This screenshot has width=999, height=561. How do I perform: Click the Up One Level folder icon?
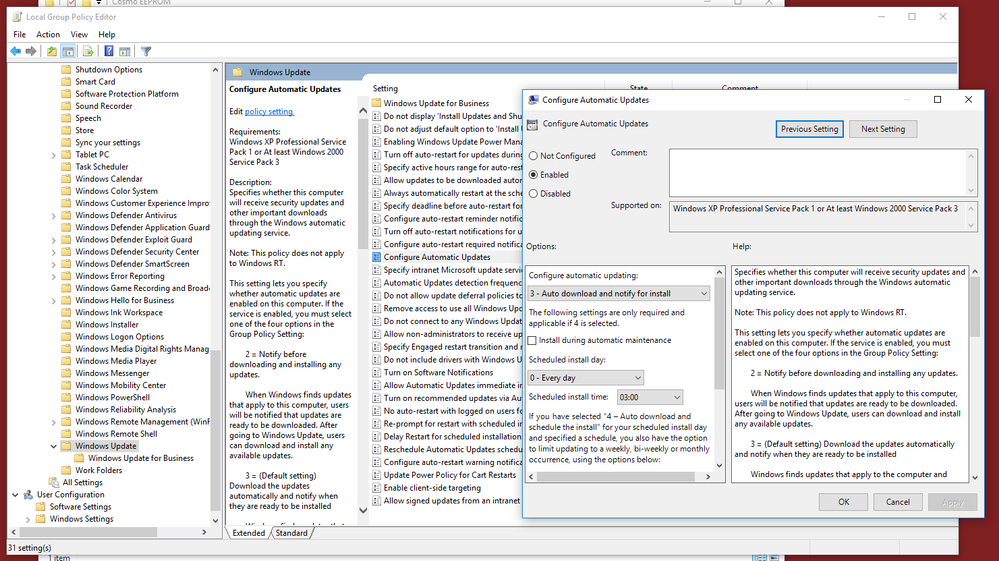(52, 52)
